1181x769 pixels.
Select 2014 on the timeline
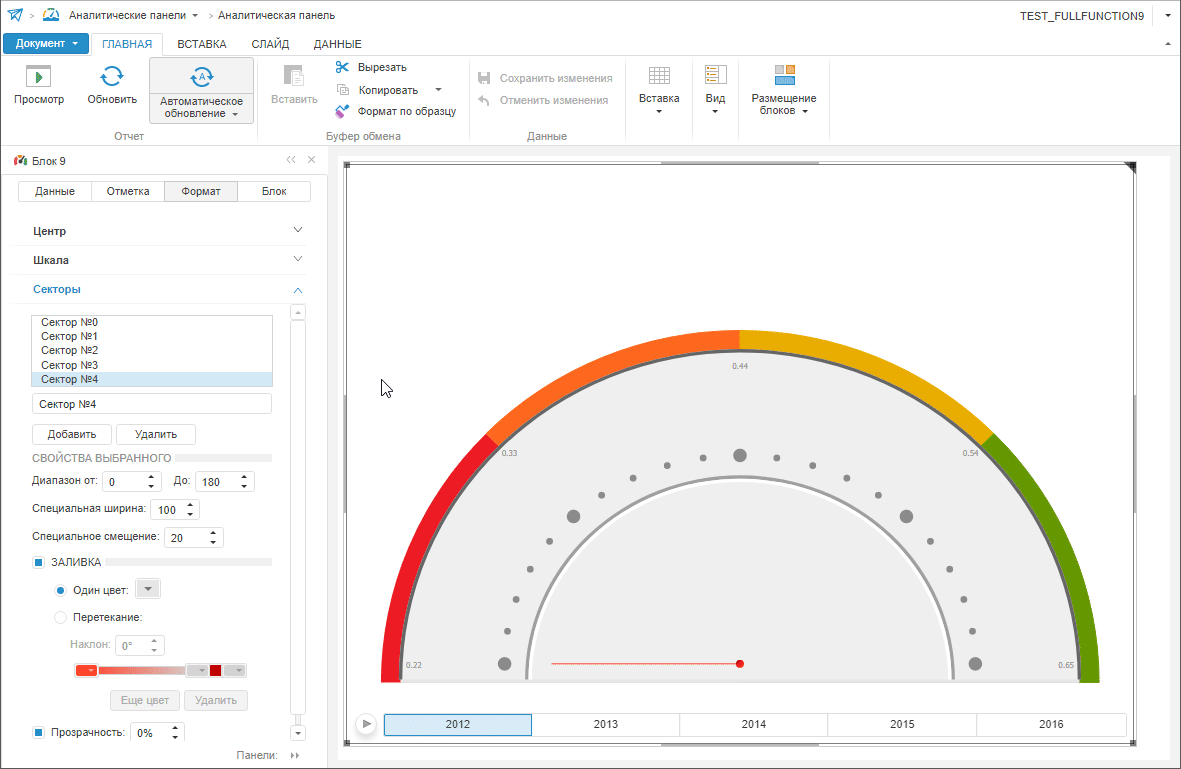[753, 724]
